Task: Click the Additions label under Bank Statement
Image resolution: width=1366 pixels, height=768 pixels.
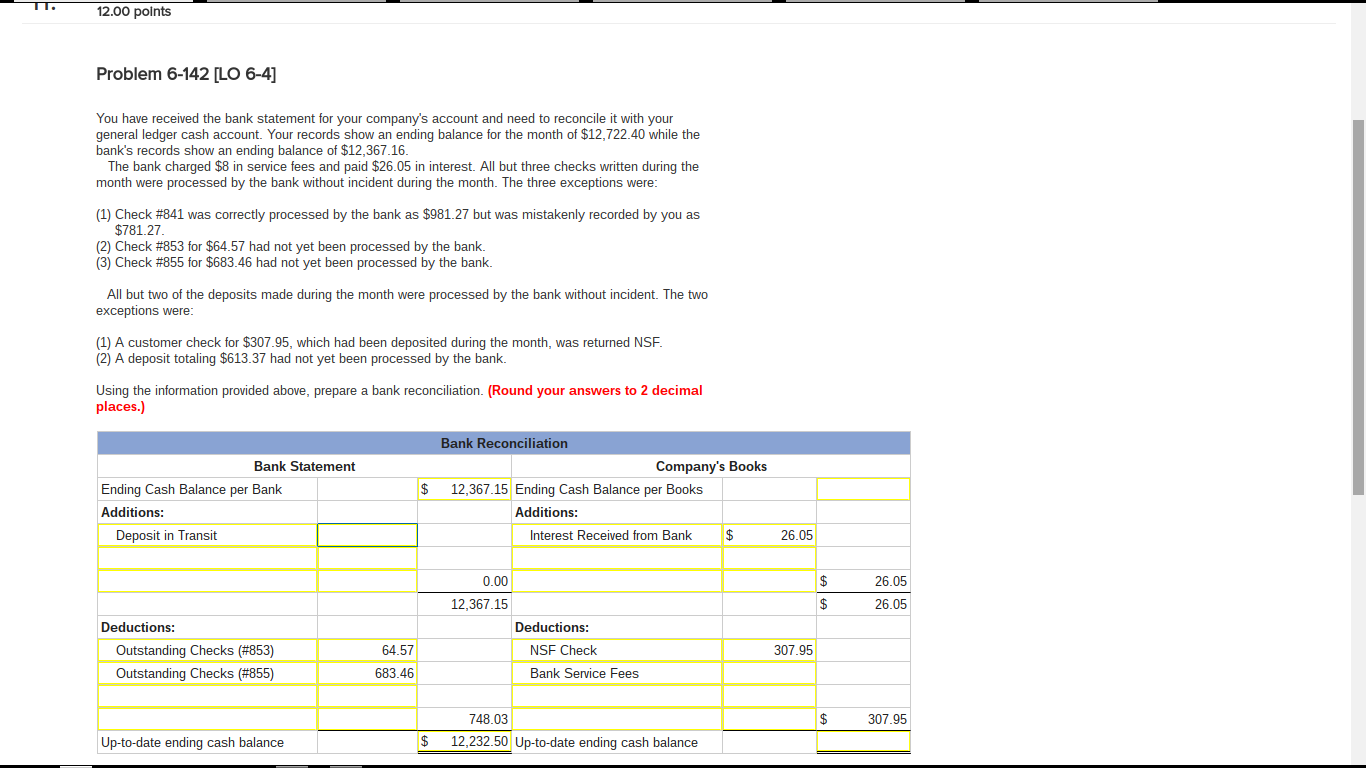Action: tap(132, 512)
